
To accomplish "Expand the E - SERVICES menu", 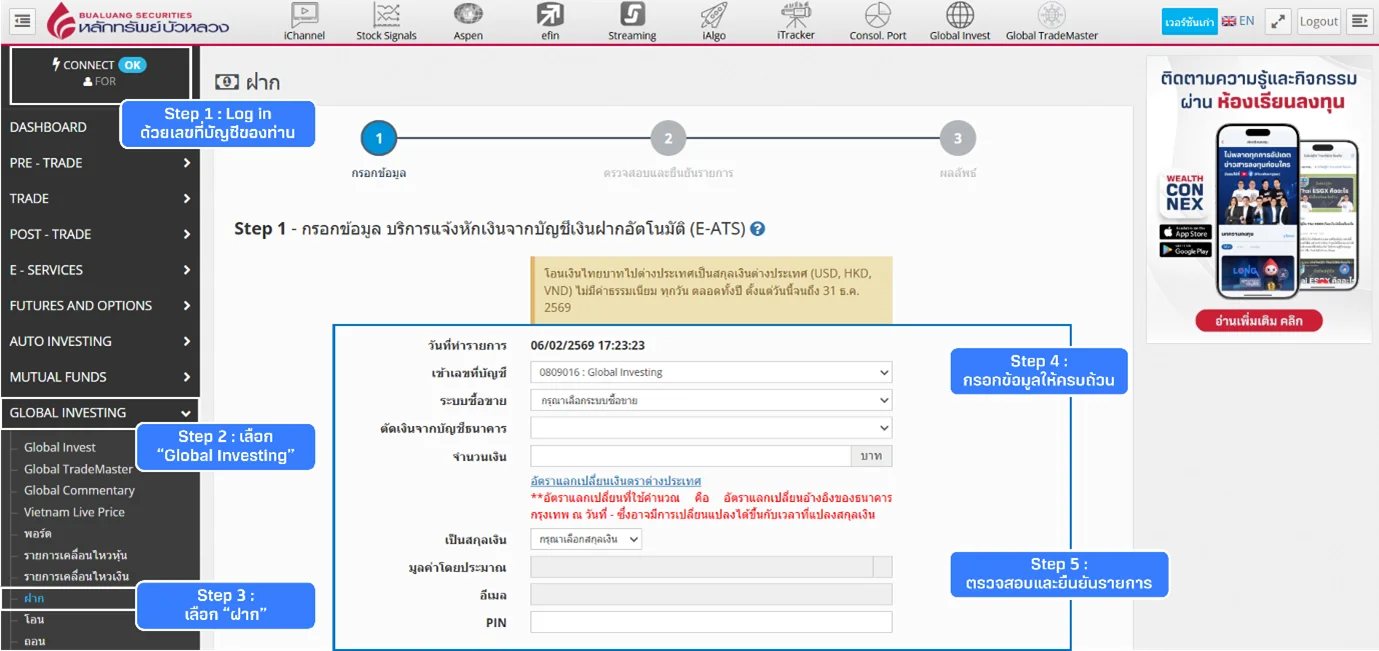I will [100, 270].
